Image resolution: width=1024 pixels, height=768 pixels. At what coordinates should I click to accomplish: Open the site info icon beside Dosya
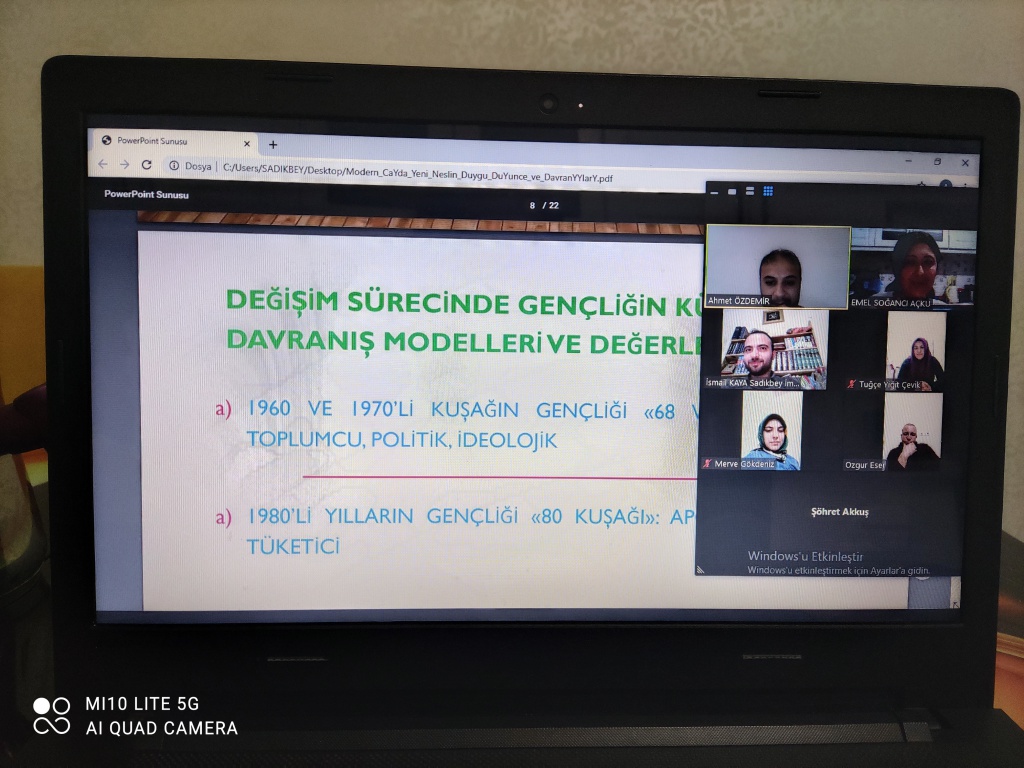[173, 166]
